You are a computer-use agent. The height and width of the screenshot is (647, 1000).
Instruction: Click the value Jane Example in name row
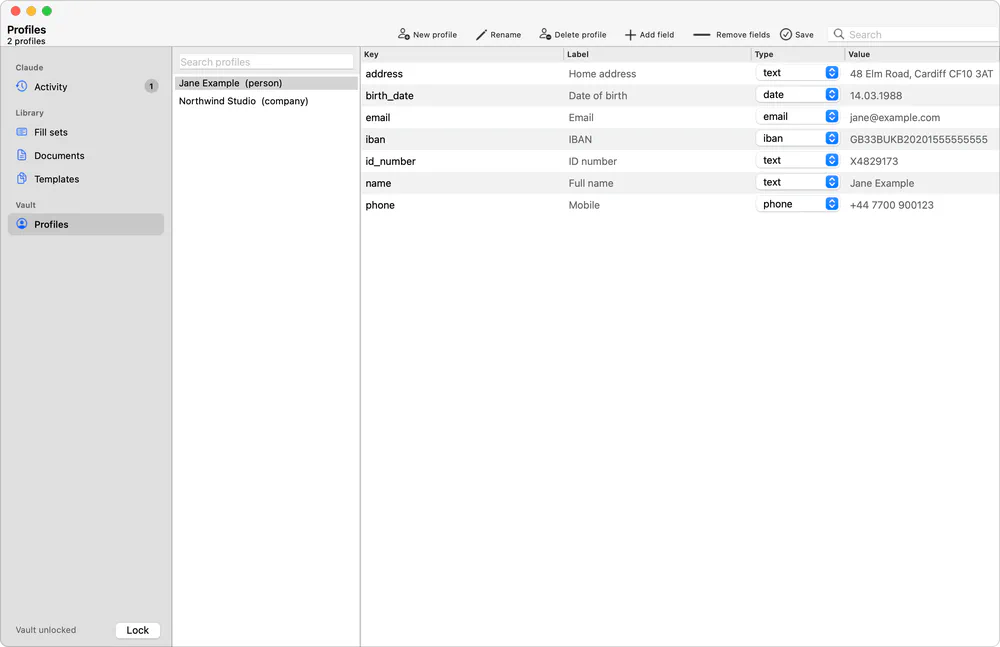click(881, 183)
